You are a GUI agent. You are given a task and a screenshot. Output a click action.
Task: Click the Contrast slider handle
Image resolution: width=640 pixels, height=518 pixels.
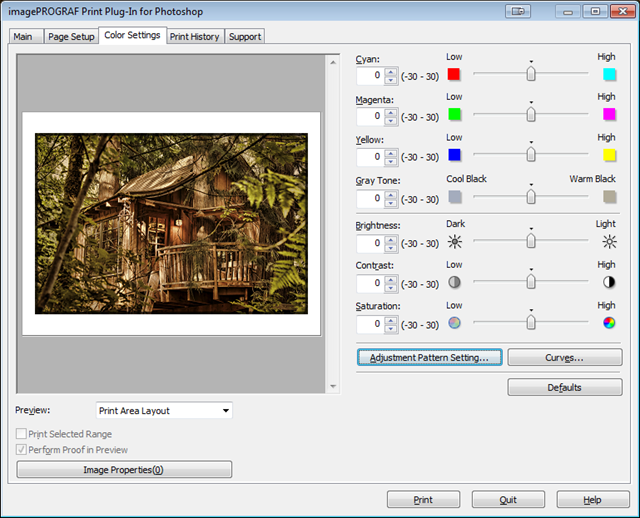tap(531, 282)
